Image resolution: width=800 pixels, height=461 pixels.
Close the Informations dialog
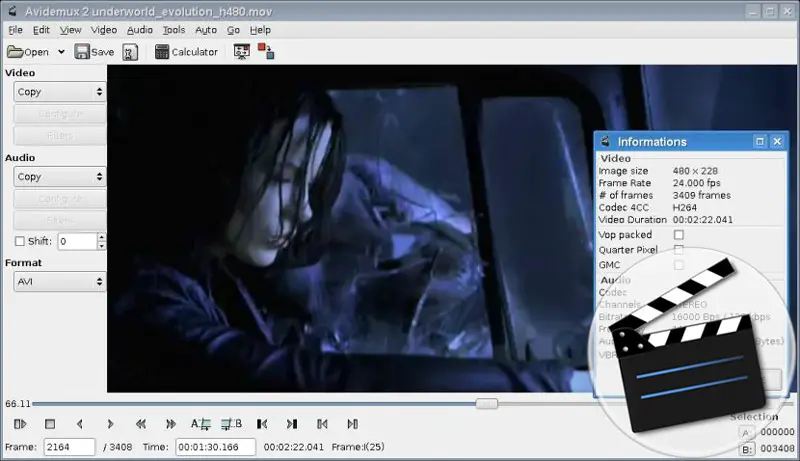777,142
